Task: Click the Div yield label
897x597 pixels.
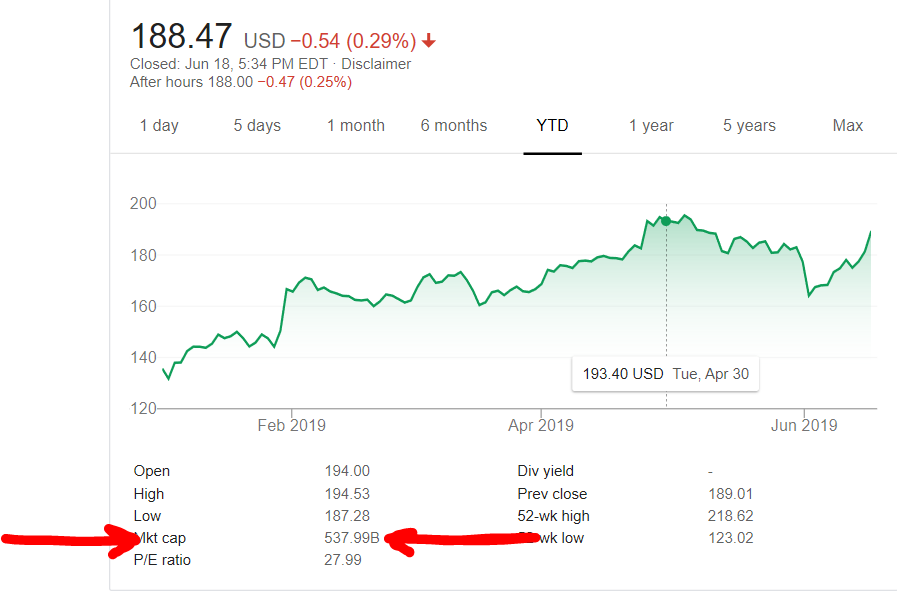Action: point(545,471)
